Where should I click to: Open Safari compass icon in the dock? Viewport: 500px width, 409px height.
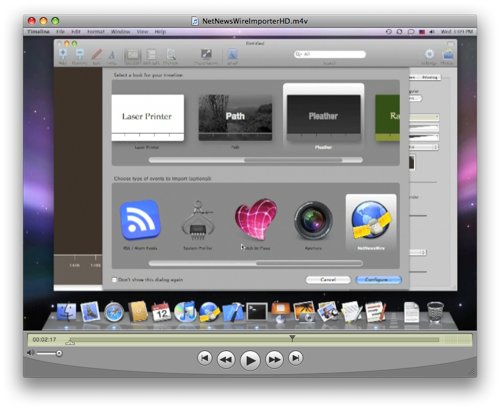[x=114, y=312]
